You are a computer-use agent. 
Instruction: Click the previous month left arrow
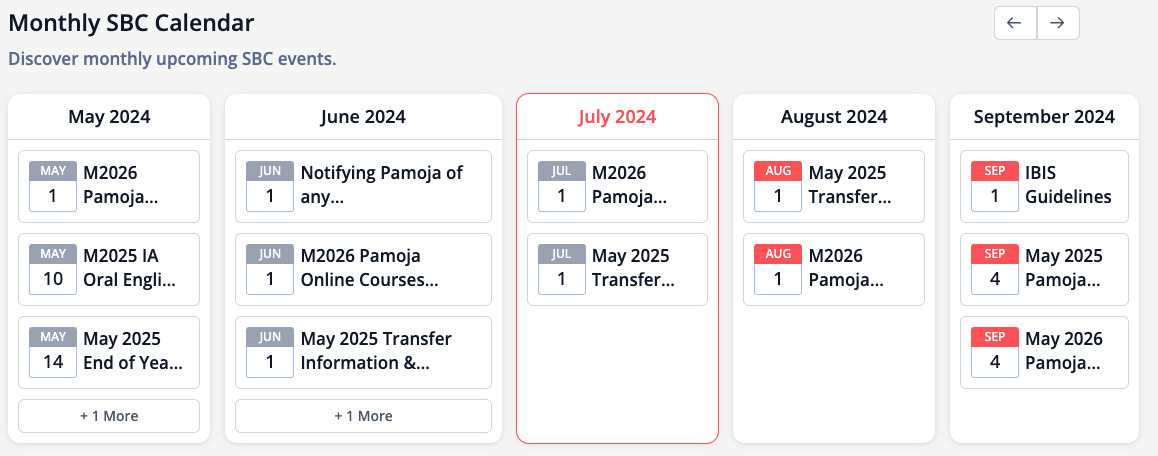pos(1015,23)
